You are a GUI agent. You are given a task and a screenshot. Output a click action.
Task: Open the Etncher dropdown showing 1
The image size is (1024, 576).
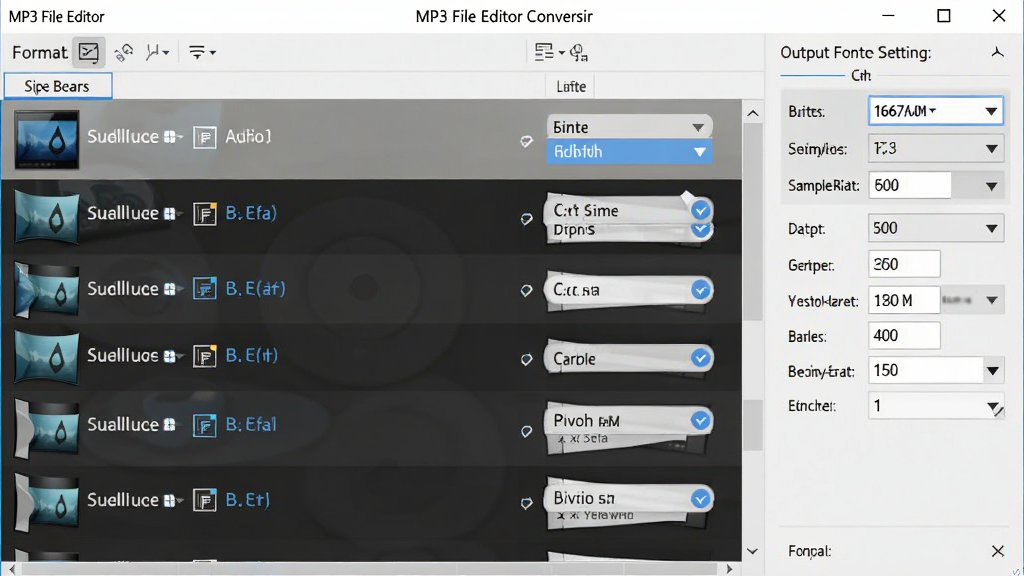point(935,406)
